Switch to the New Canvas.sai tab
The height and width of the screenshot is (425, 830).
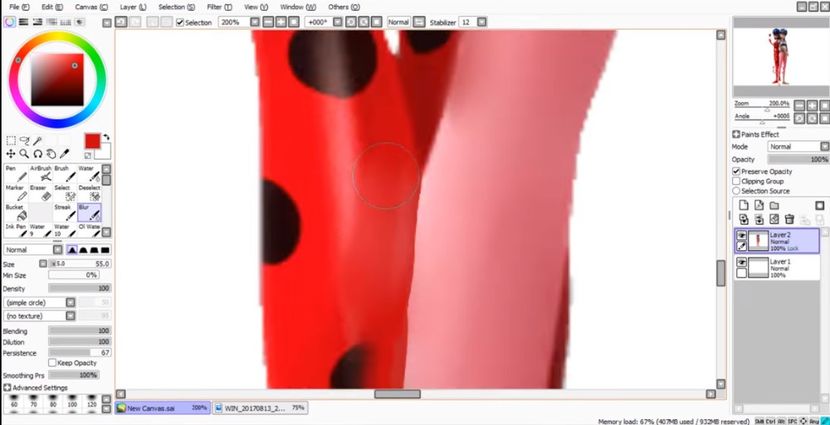tap(163, 408)
